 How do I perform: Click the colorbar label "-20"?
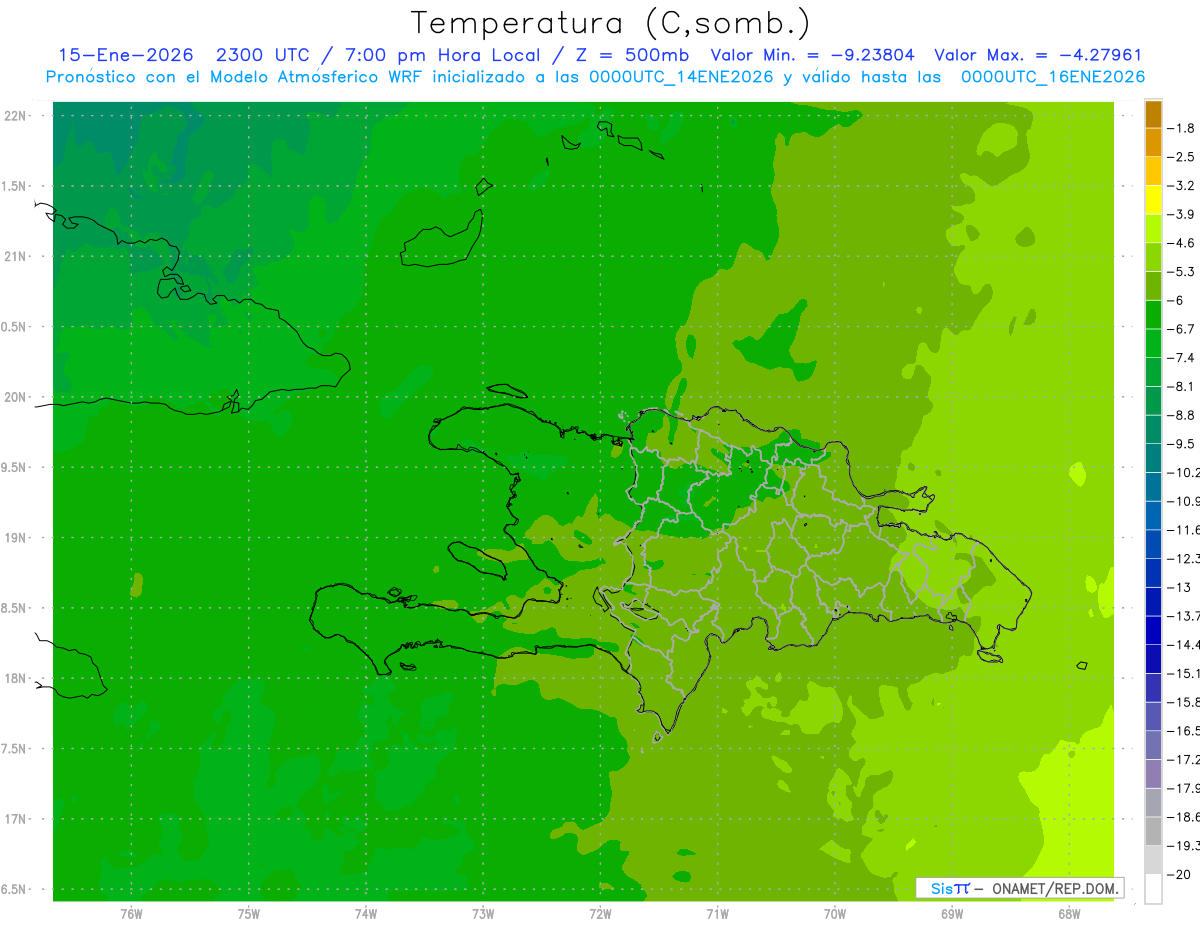(1179, 874)
